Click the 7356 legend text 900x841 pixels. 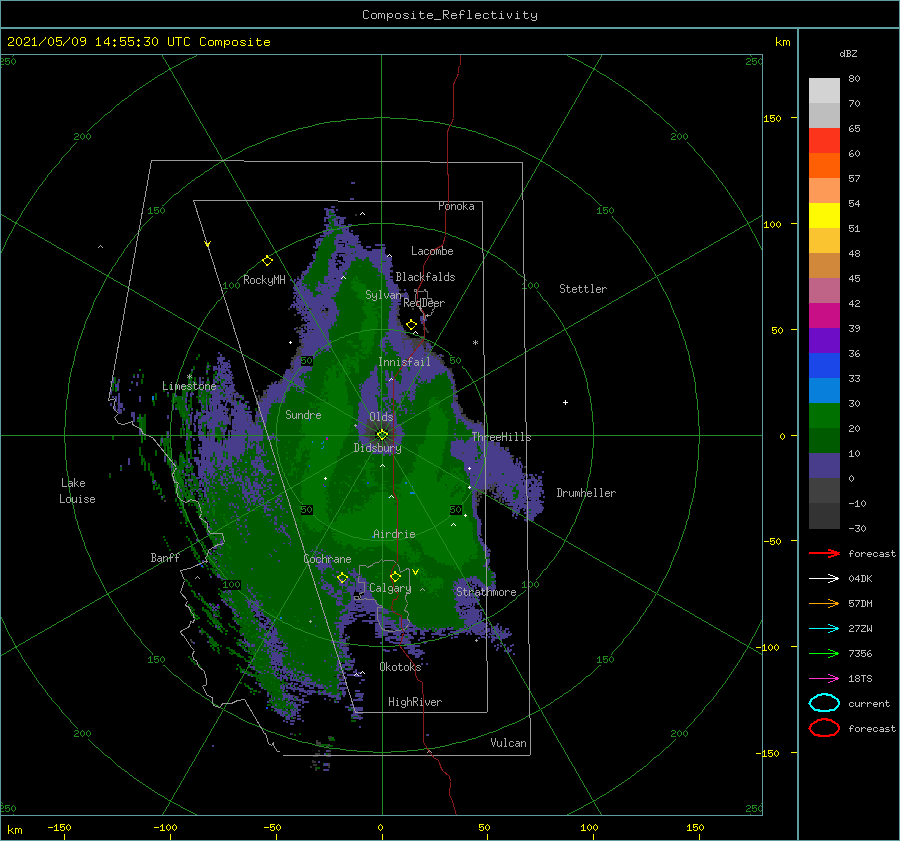click(x=860, y=653)
